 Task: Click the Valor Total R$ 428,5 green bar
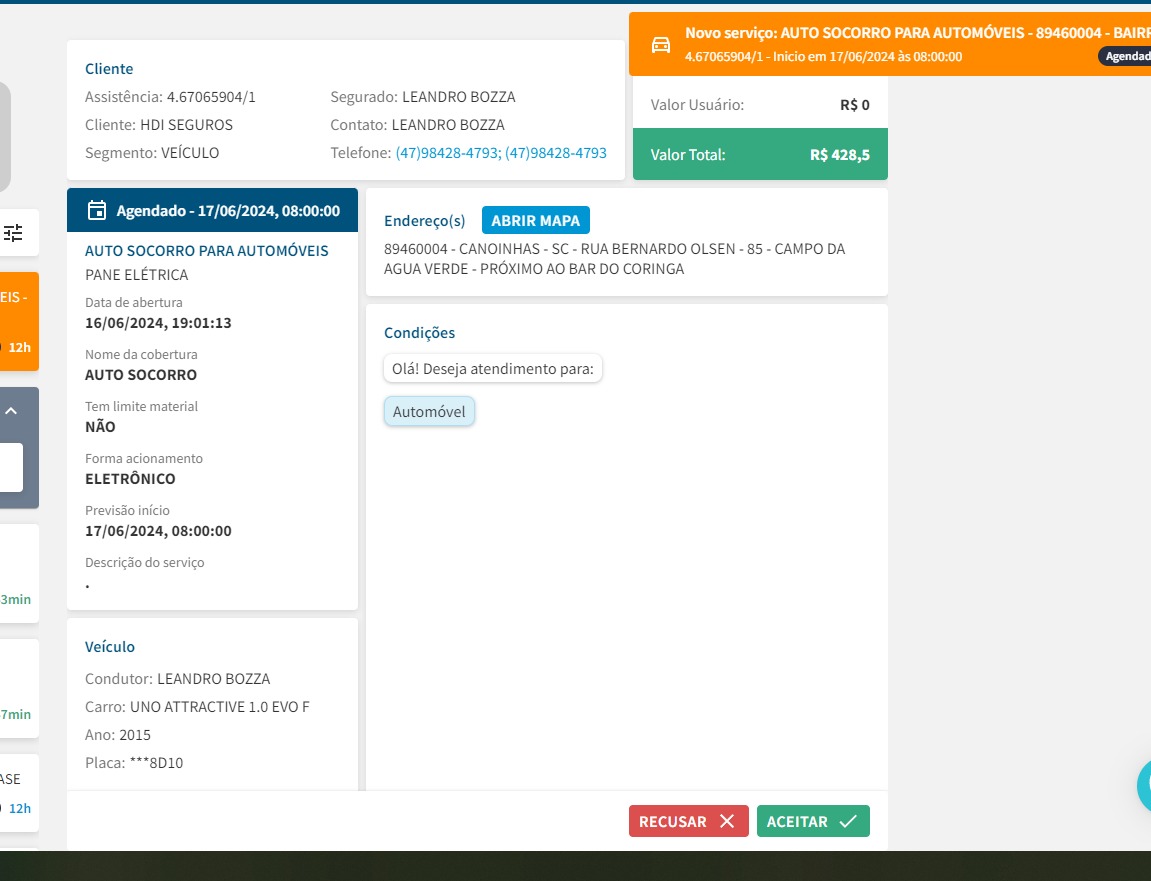760,154
